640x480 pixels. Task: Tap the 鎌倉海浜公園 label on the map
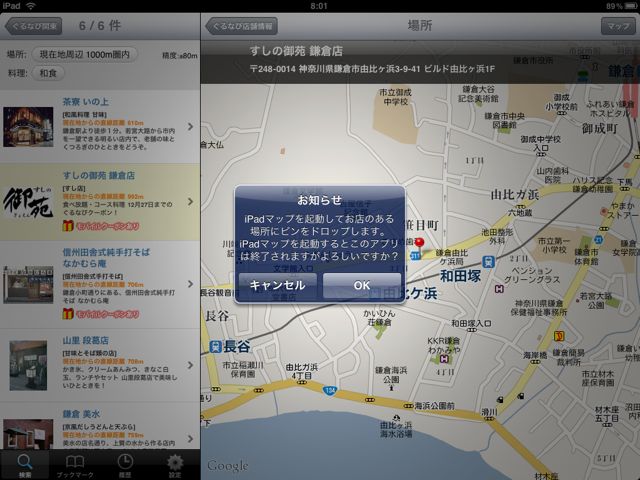click(x=391, y=375)
